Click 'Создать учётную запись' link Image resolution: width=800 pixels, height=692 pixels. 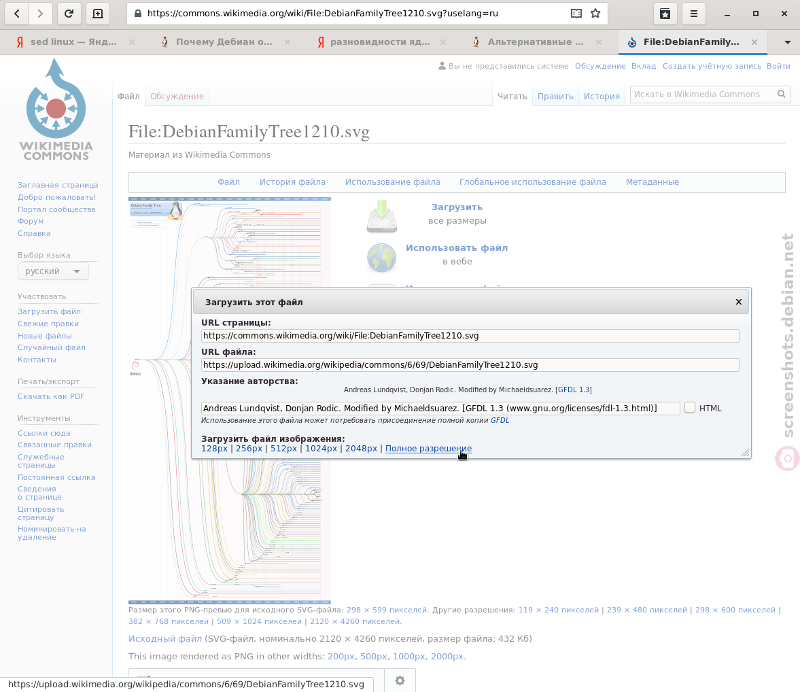(712, 66)
